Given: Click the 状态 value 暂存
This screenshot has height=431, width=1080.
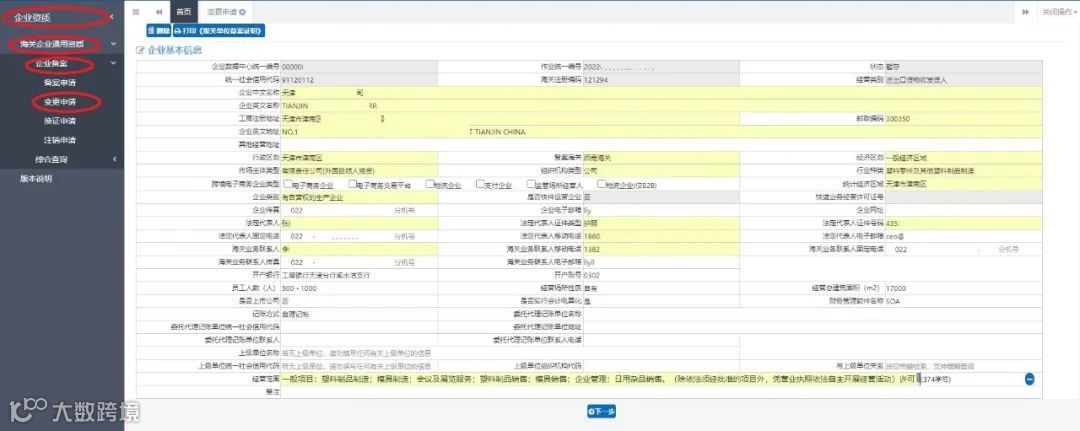Looking at the screenshot, I should tap(893, 67).
